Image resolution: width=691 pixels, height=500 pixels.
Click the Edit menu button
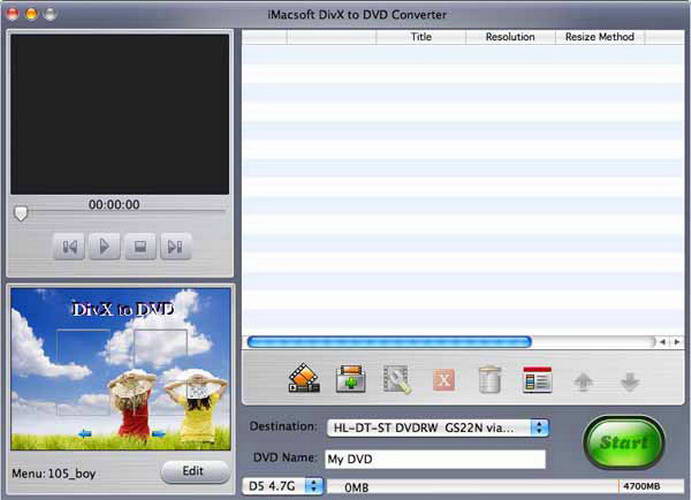coord(194,471)
